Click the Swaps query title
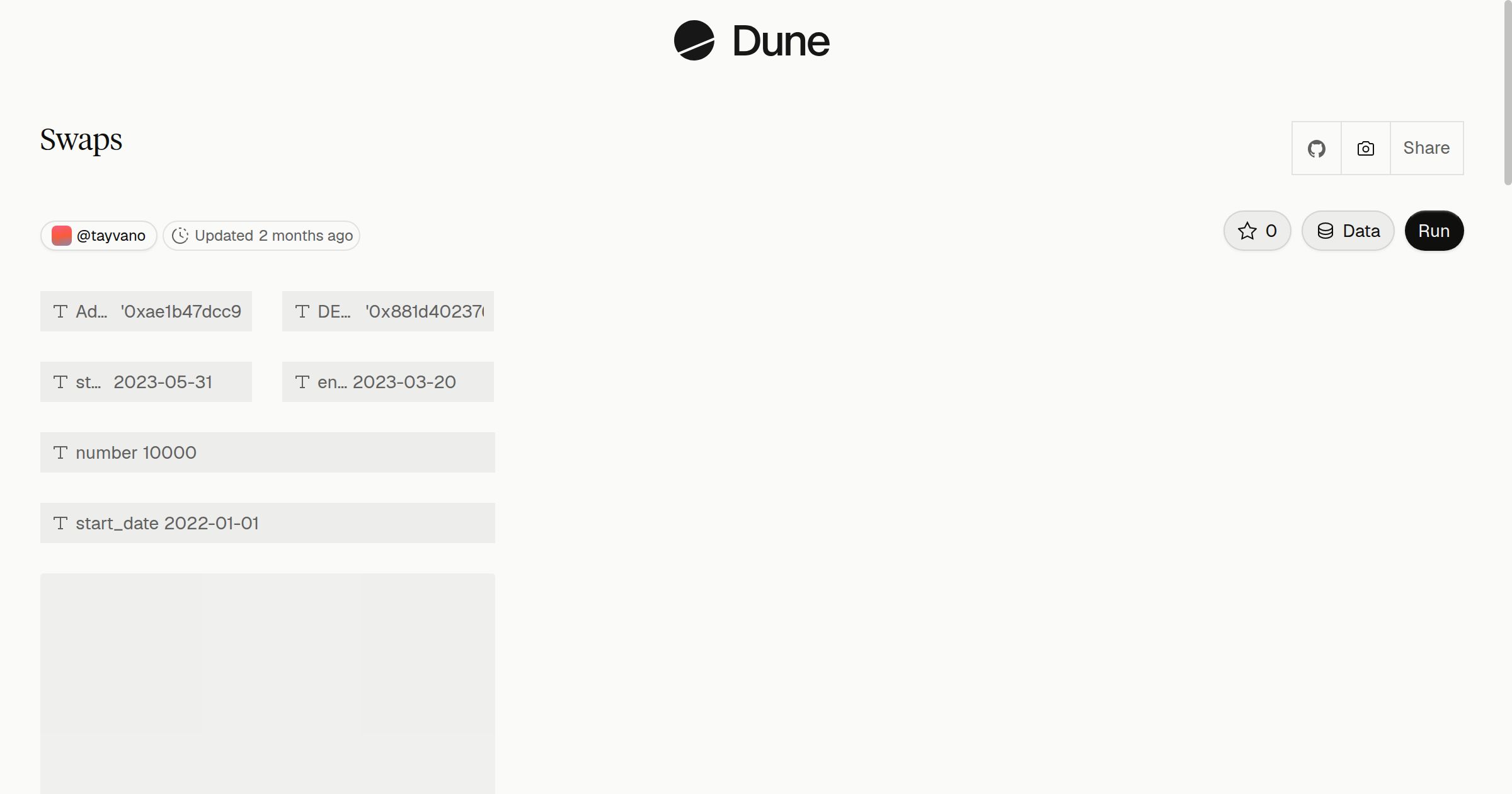Screen dimensions: 1512x794 (81, 140)
